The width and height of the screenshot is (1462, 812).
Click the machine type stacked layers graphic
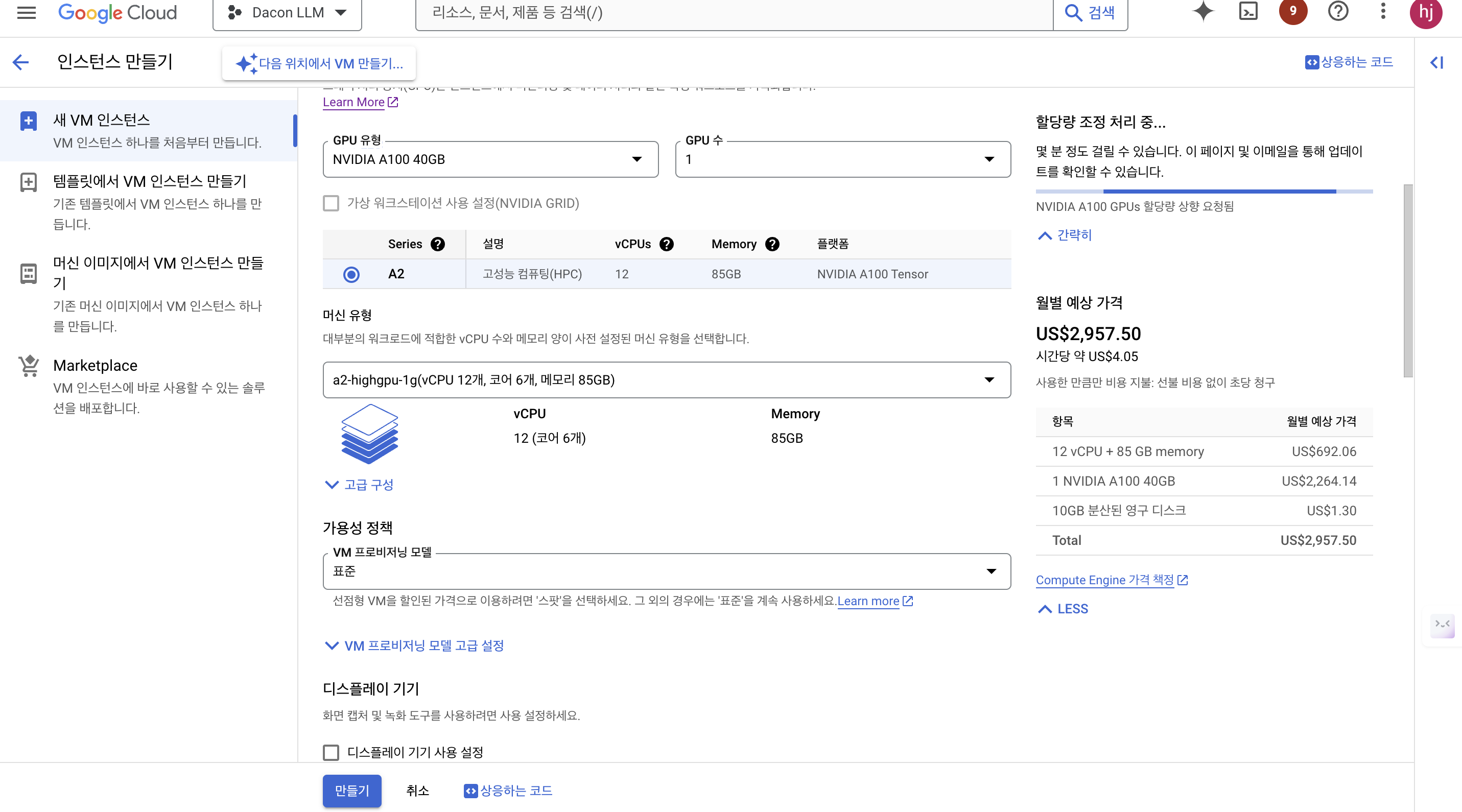pos(369,434)
